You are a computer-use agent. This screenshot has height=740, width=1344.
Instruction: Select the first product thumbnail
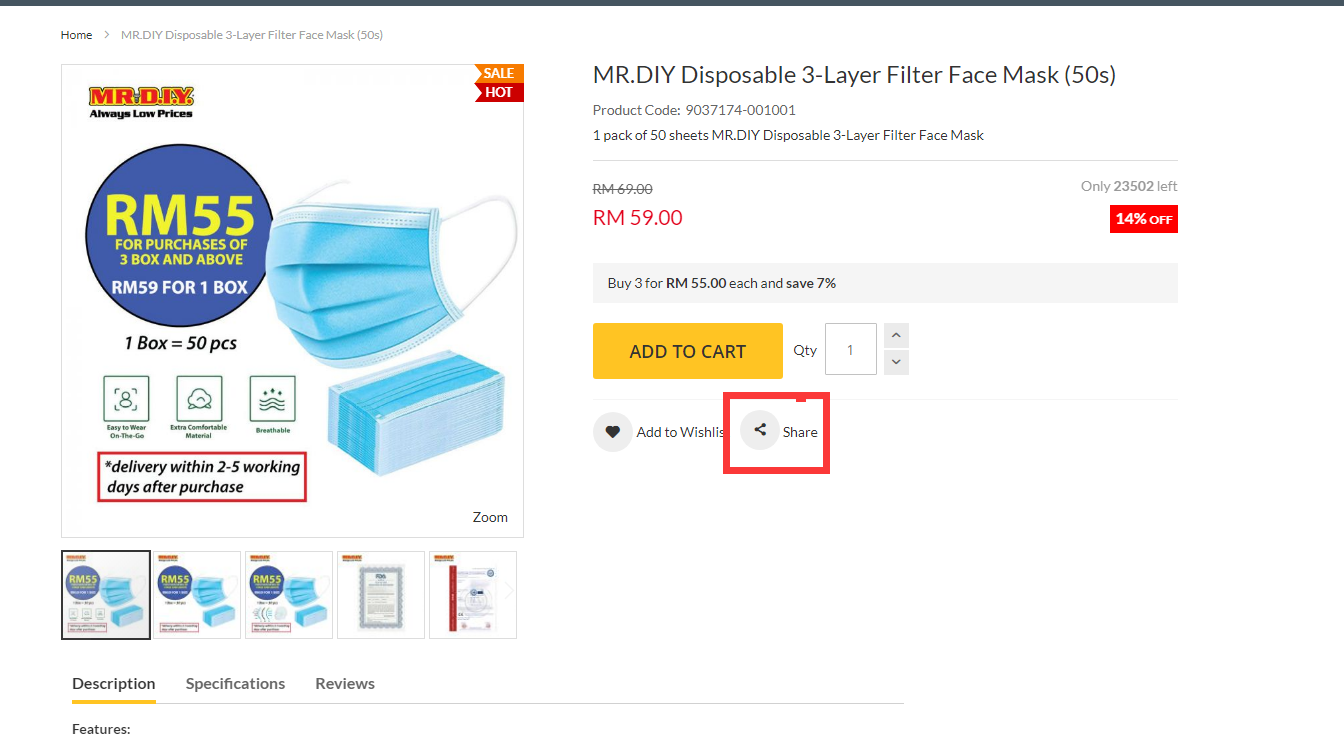tap(106, 594)
